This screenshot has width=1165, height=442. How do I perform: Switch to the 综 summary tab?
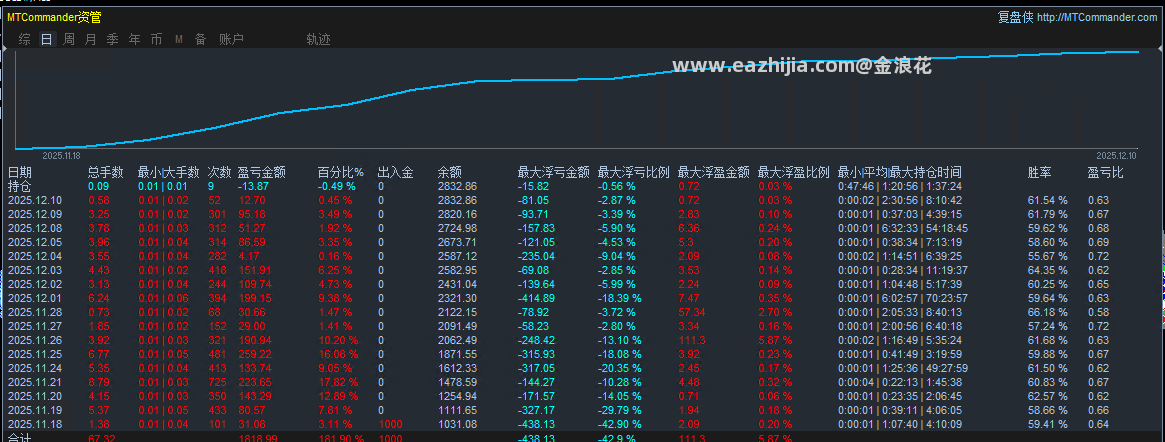coord(25,39)
